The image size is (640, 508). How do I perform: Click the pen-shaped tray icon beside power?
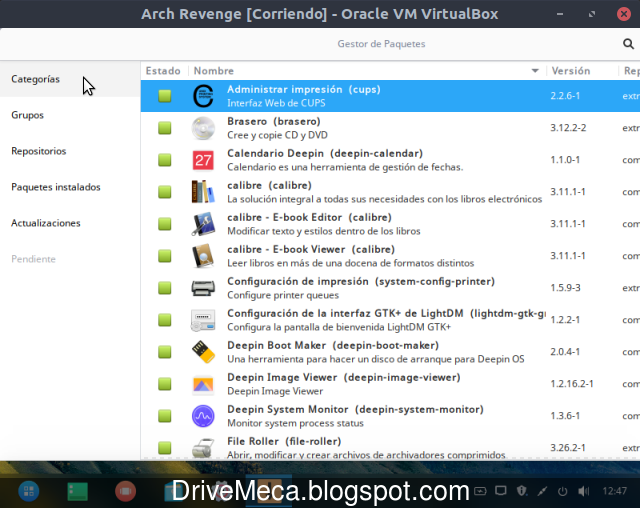pyautogui.click(x=542, y=491)
